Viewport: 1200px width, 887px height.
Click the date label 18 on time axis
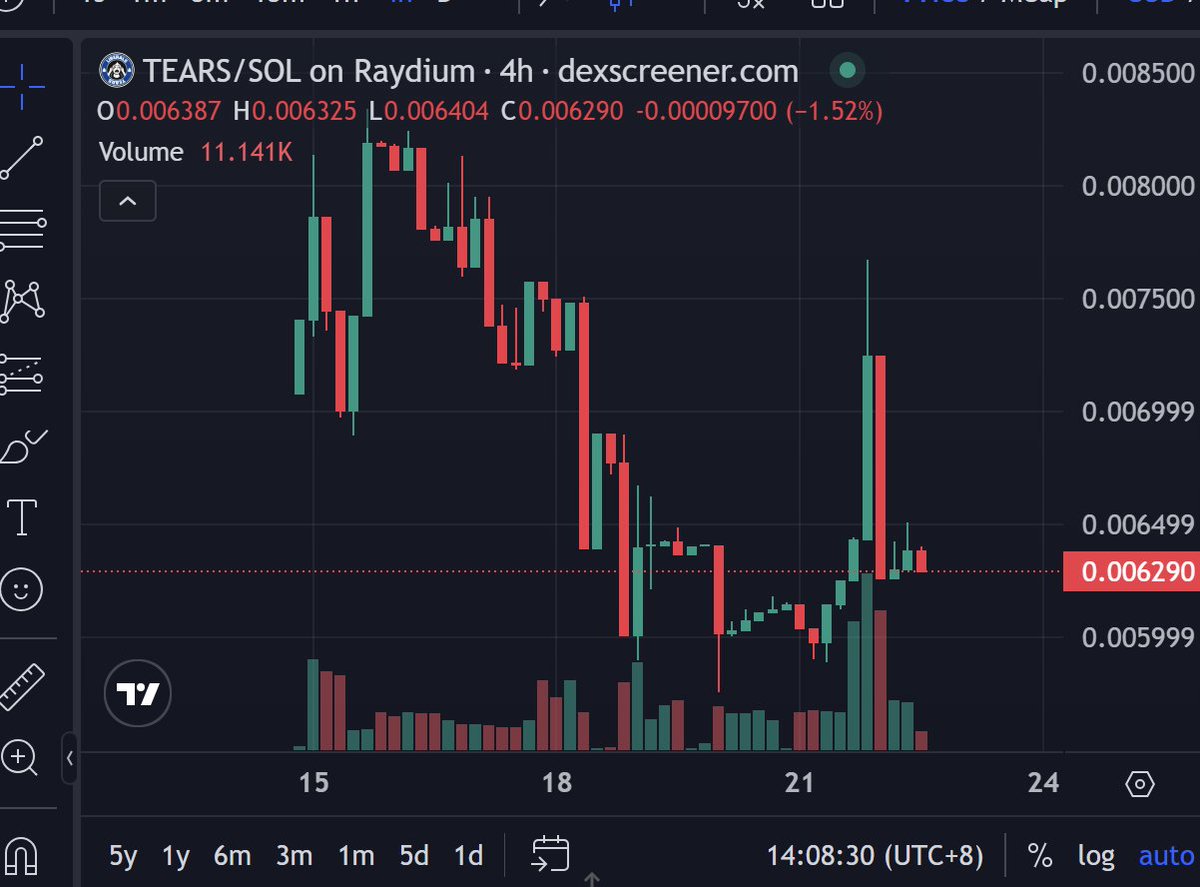556,783
